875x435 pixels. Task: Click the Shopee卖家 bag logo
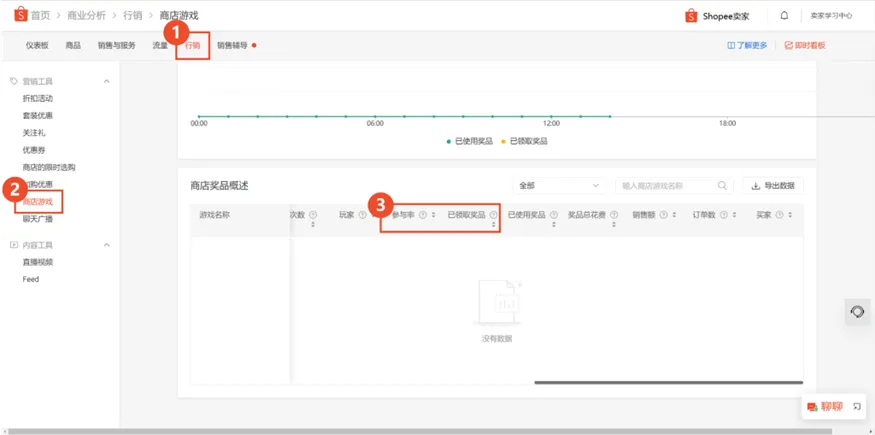691,16
